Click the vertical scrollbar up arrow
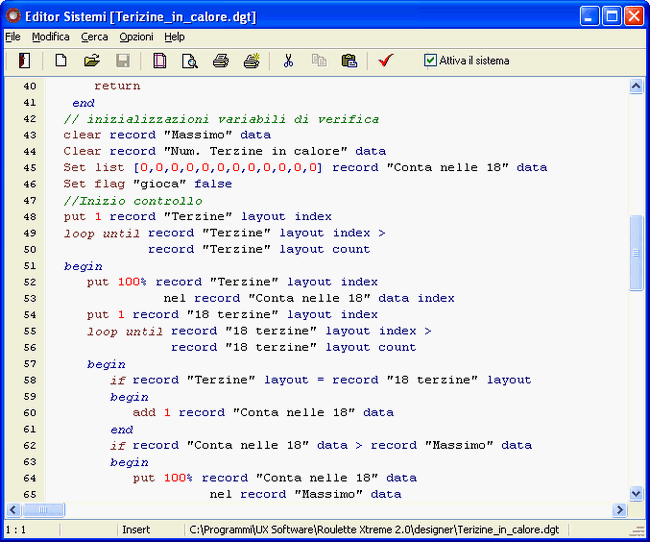This screenshot has width=650, height=542. point(636,86)
